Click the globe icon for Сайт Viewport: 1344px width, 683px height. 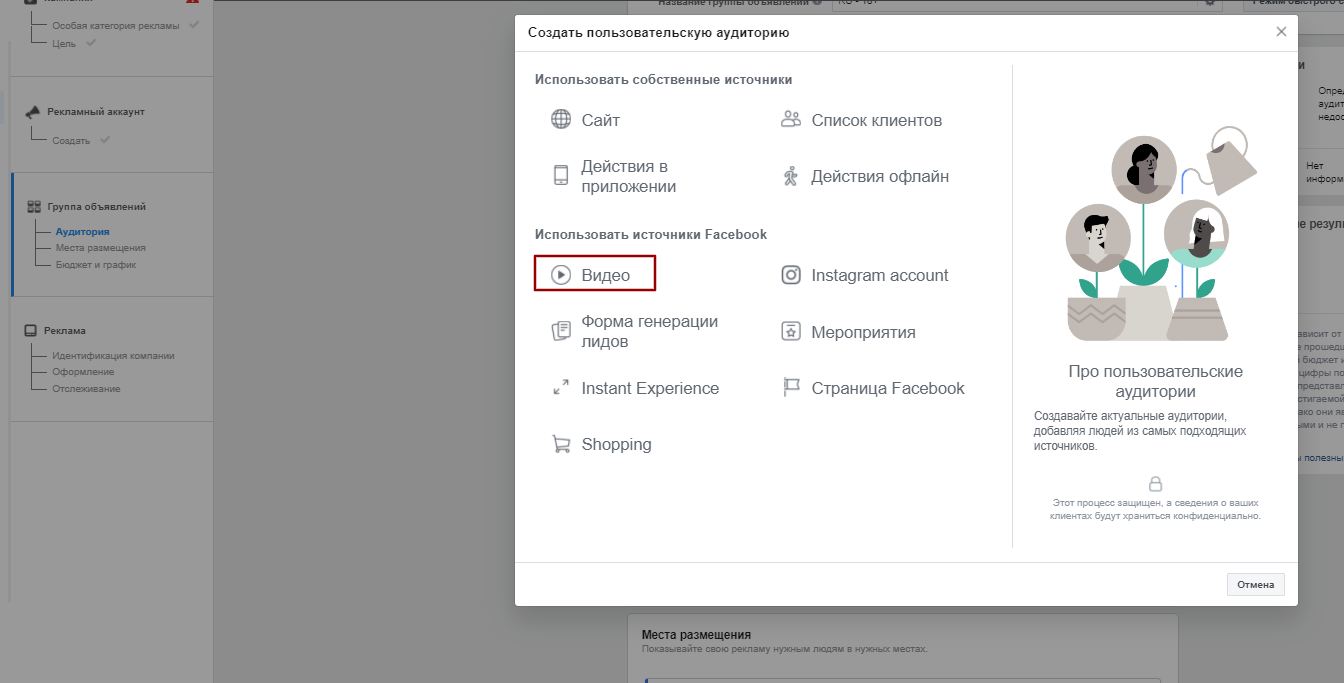(x=561, y=120)
